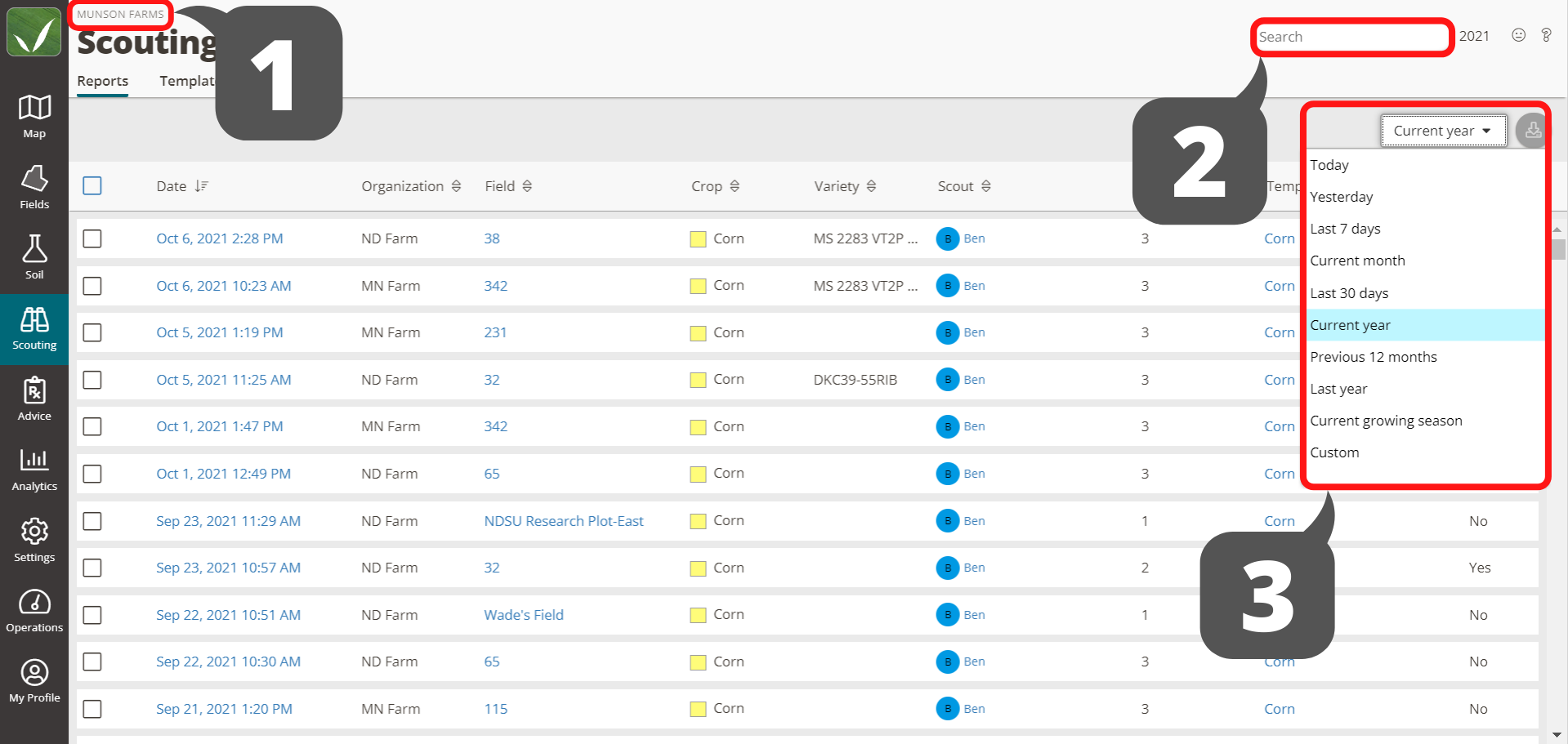Sort by the Variety column arrows
This screenshot has width=1568, height=744.
pyautogui.click(x=871, y=186)
